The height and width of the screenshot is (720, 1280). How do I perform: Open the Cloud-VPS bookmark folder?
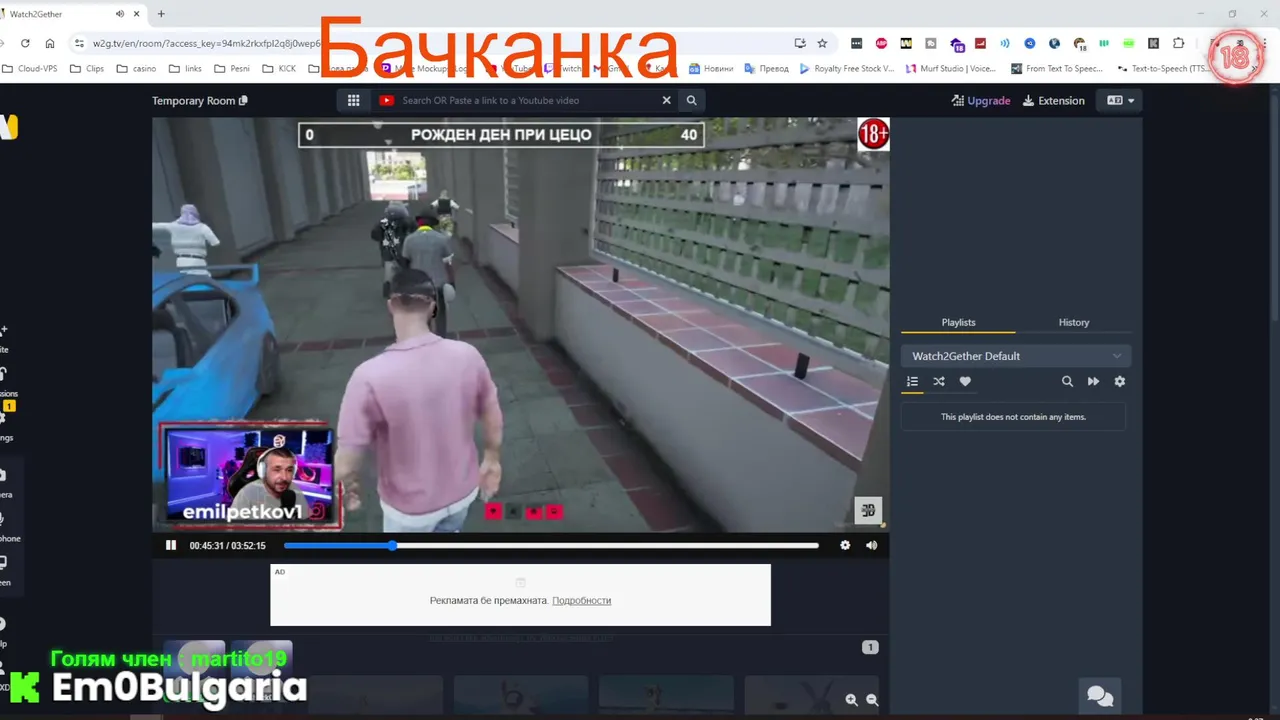pyautogui.click(x=30, y=69)
